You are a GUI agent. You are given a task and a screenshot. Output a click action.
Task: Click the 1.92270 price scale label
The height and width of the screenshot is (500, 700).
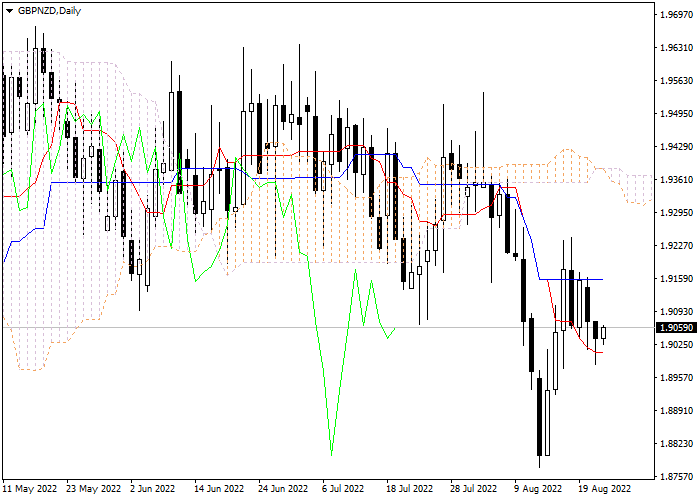click(676, 246)
